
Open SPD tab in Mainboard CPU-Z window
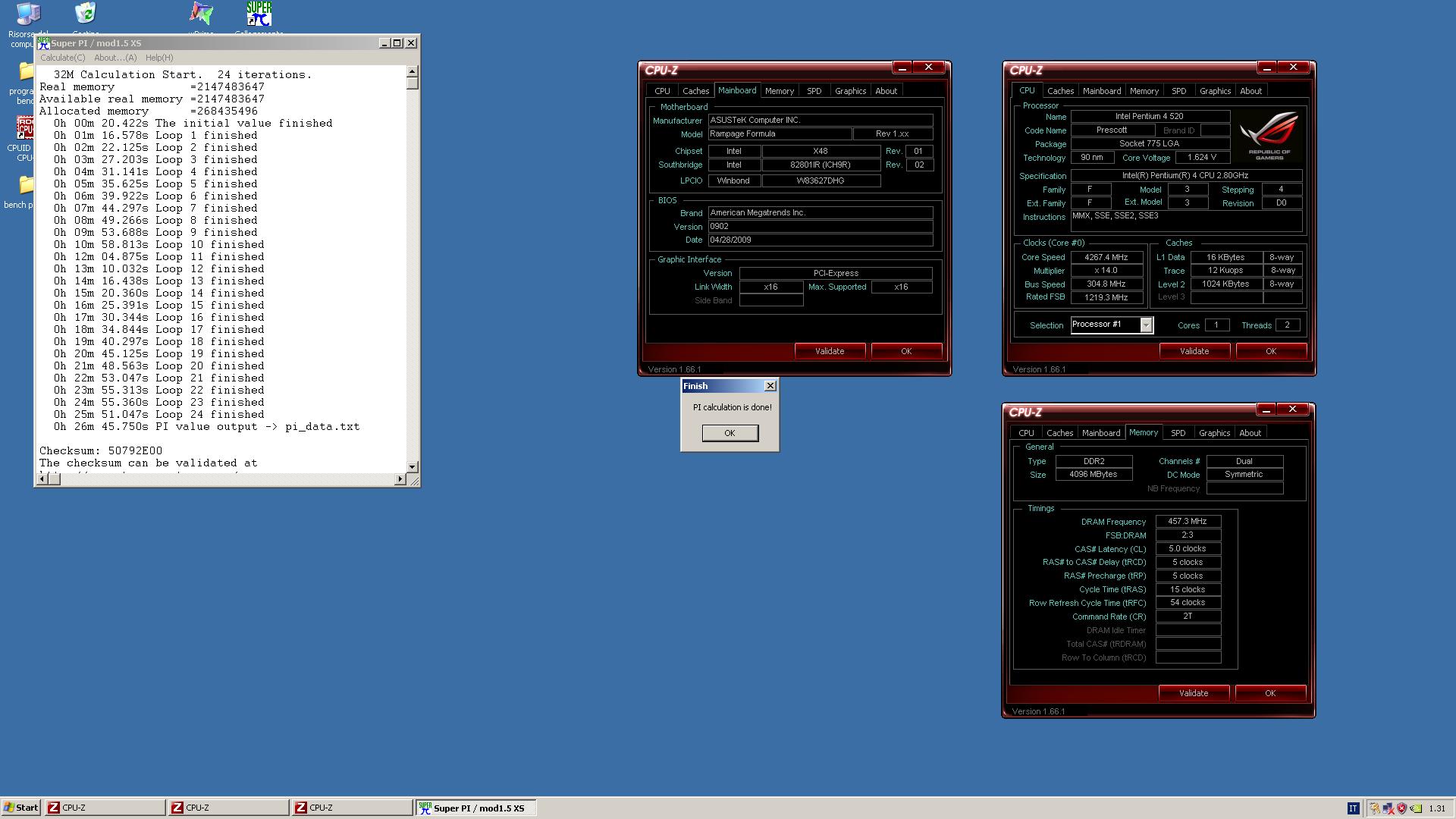coord(814,91)
